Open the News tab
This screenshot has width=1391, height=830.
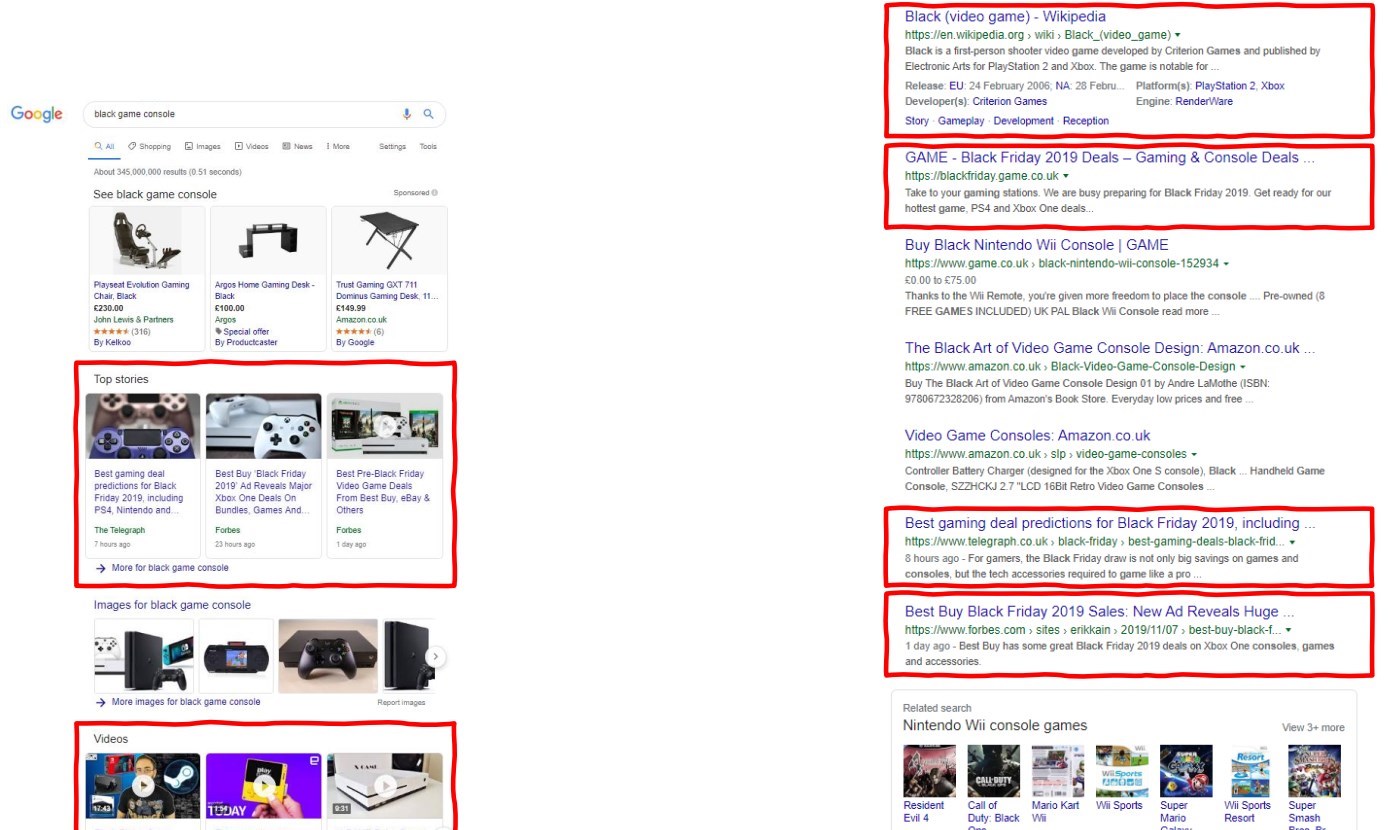pyautogui.click(x=297, y=147)
